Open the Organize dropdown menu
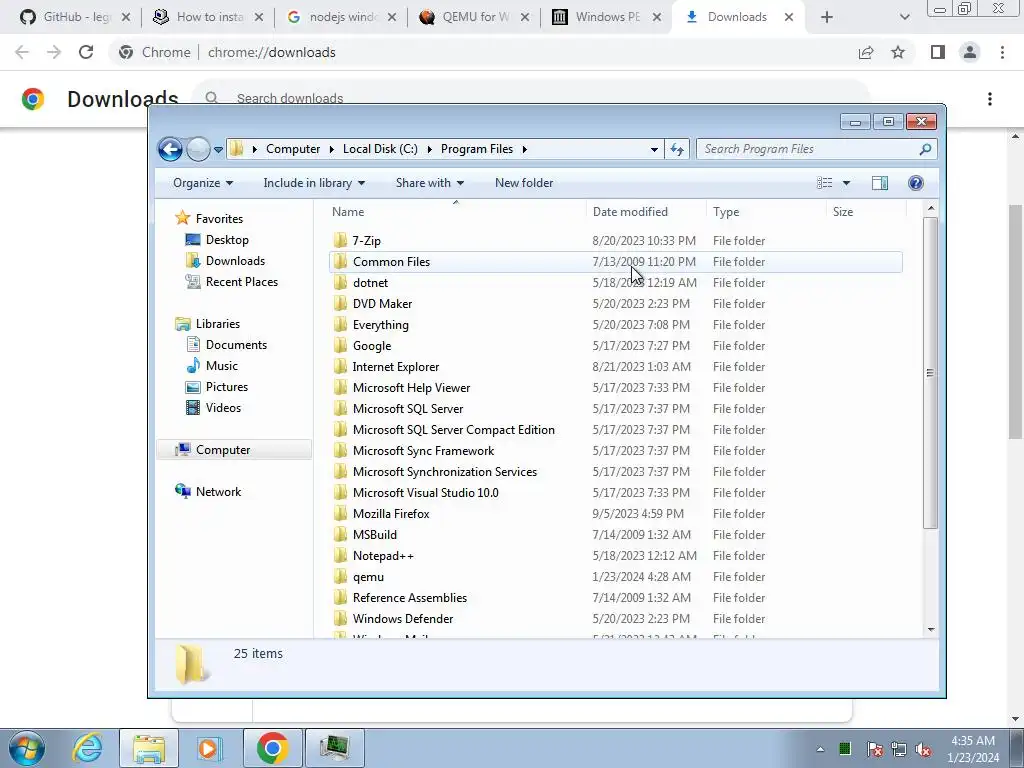1024x768 pixels. [x=202, y=183]
